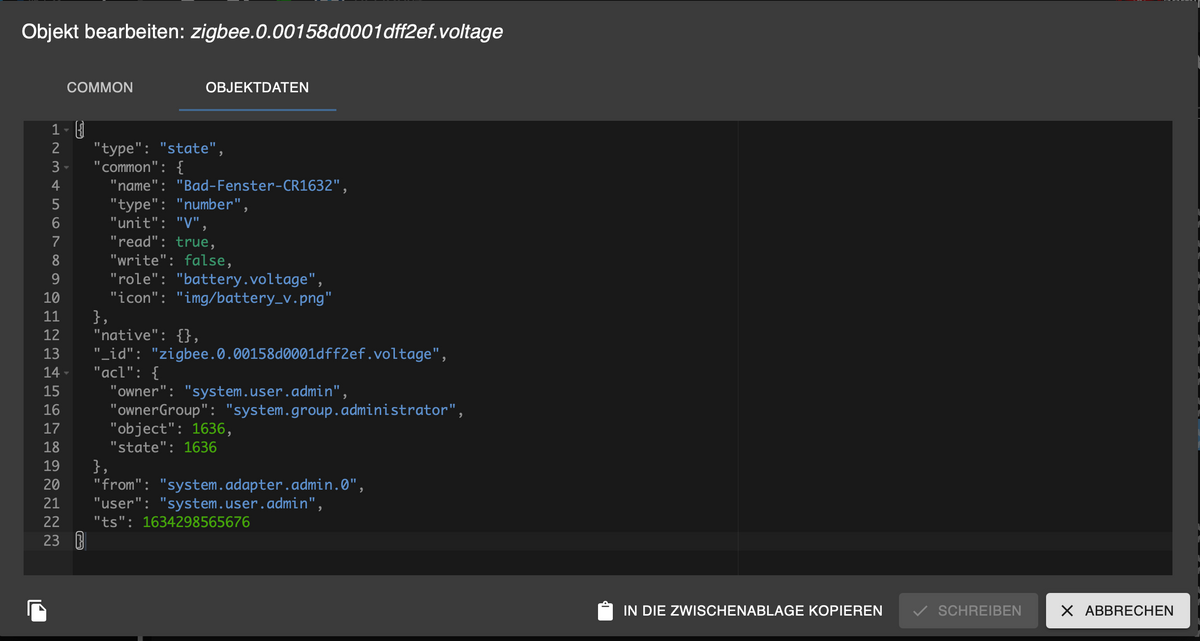The width and height of the screenshot is (1200, 641).
Task: Click the true value of "read"
Action: tap(192, 242)
